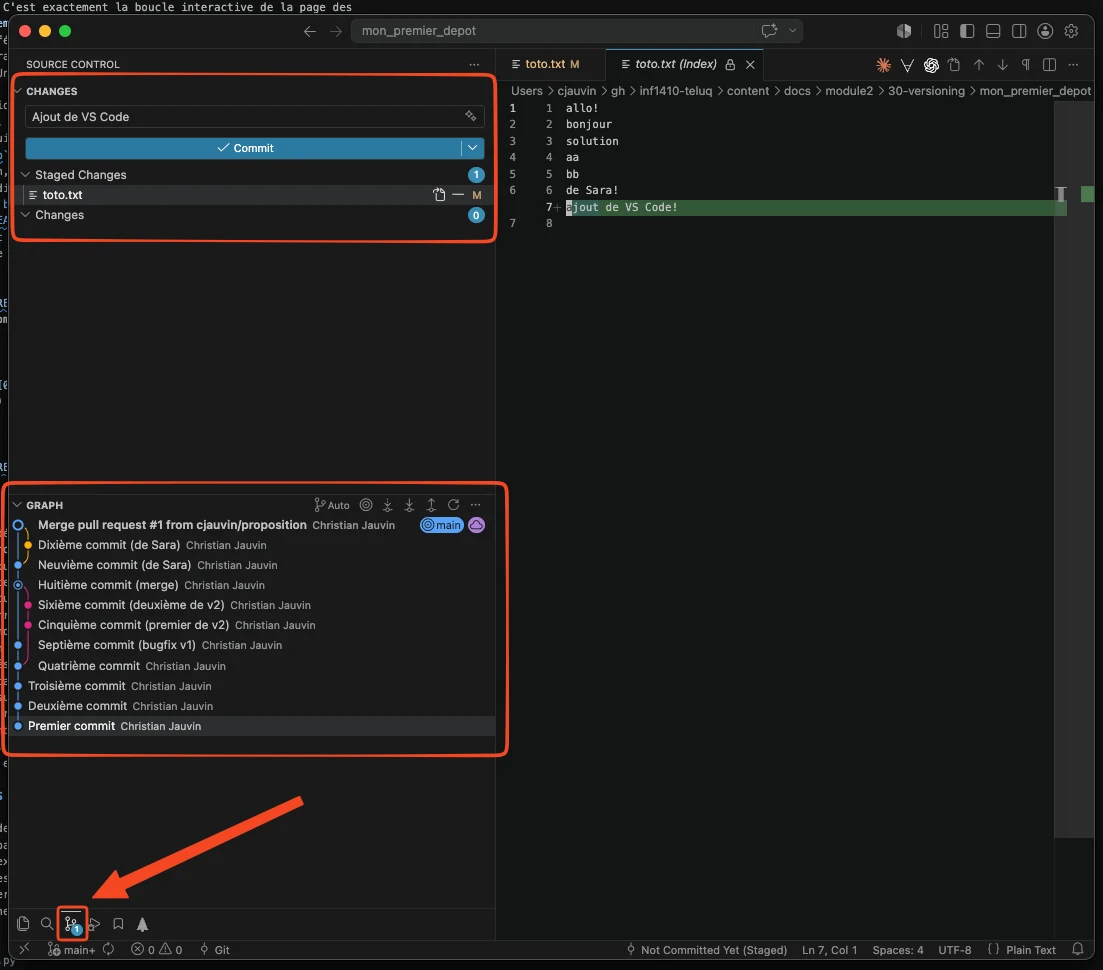The height and width of the screenshot is (970, 1103).
Task: Click the orange Claude starburst icon
Action: click(x=884, y=65)
